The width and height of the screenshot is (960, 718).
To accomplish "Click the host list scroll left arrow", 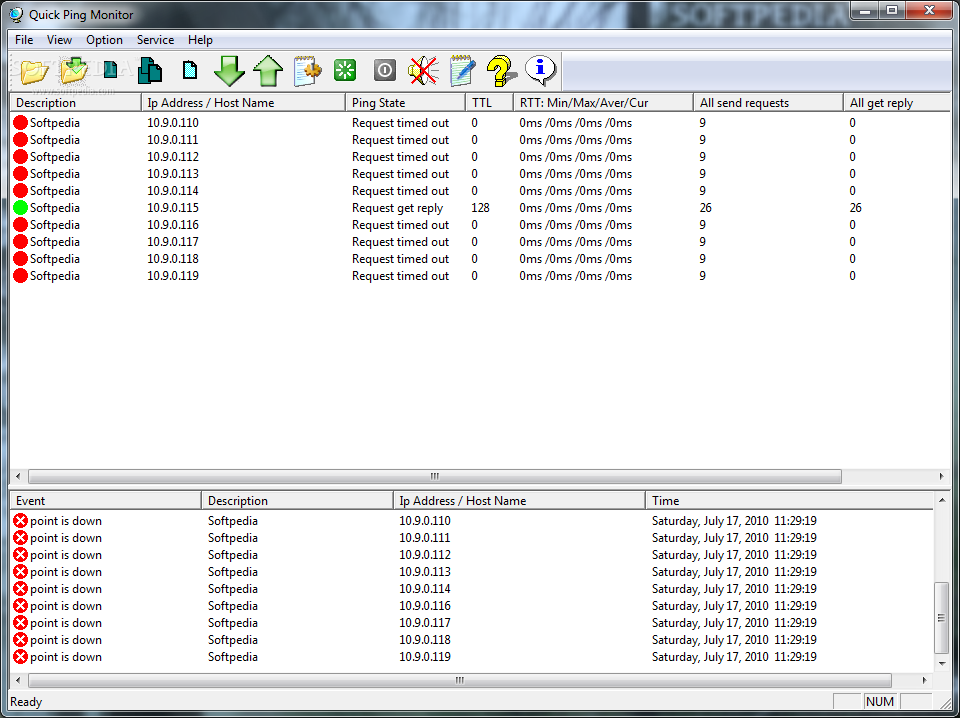I will point(17,476).
